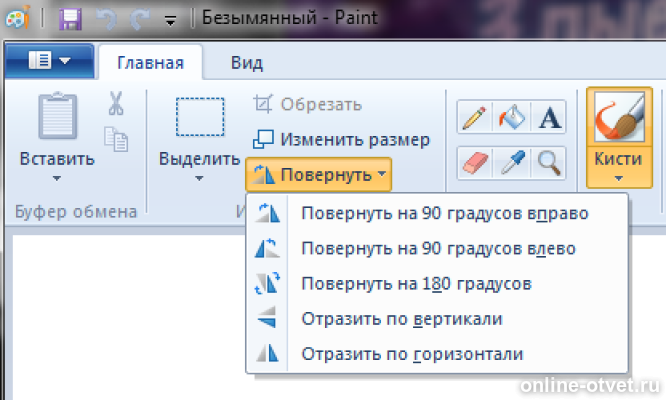The image size is (666, 400).
Task: Choose Повернуть на 90 градусов влево
Action: coord(437,248)
